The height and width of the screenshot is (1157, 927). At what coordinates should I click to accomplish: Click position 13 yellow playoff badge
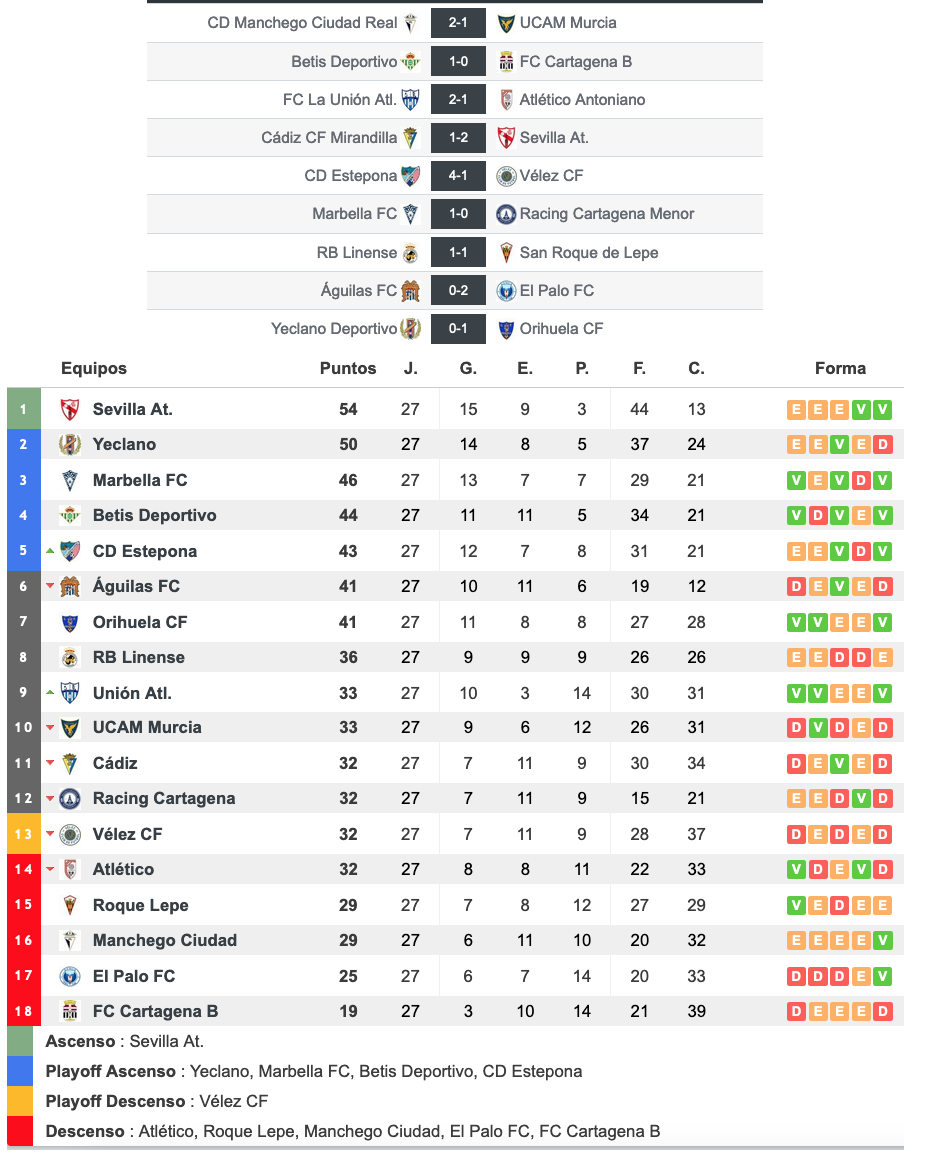[x=24, y=834]
